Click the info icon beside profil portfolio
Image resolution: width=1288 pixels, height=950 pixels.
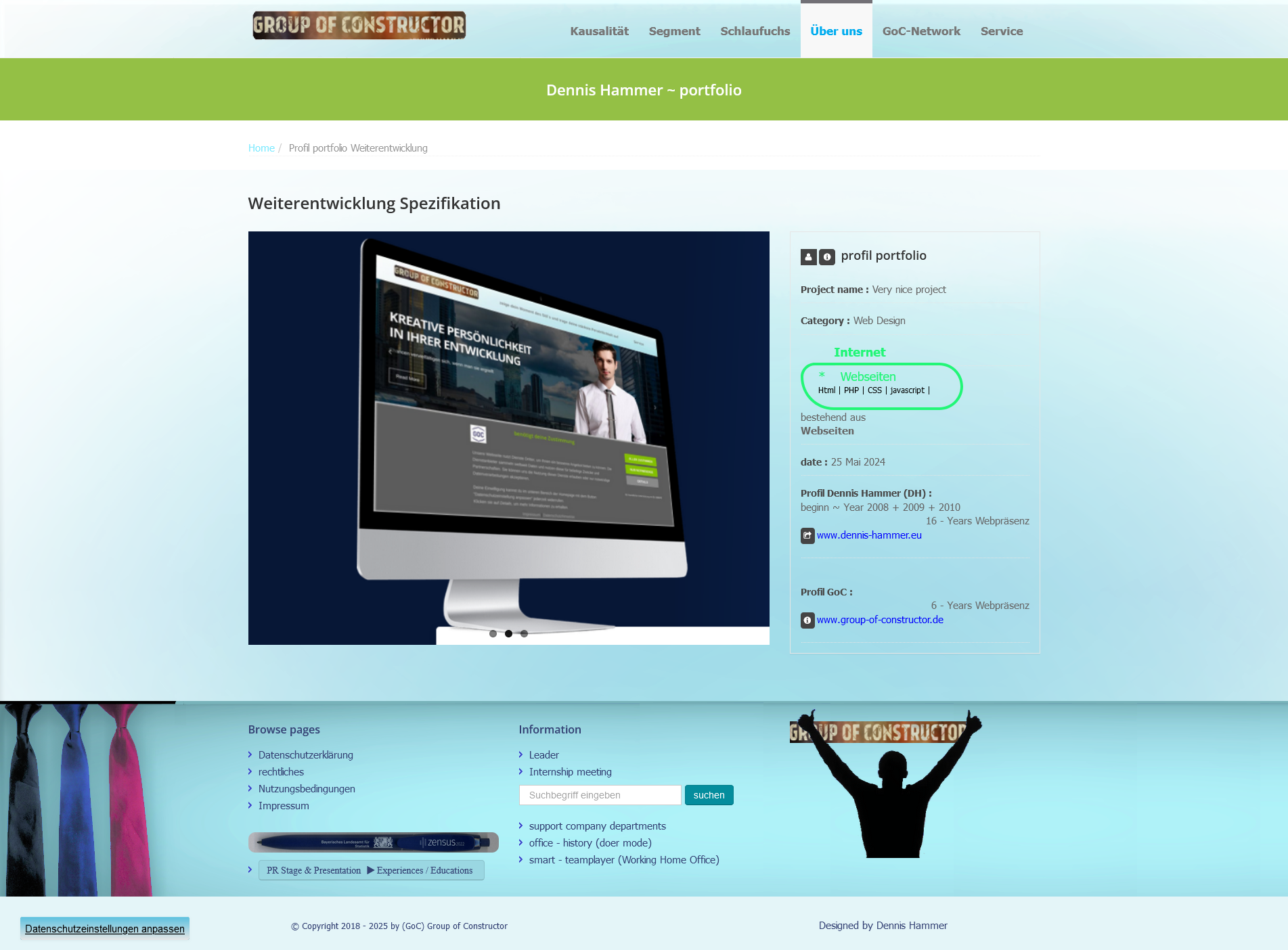[826, 257]
